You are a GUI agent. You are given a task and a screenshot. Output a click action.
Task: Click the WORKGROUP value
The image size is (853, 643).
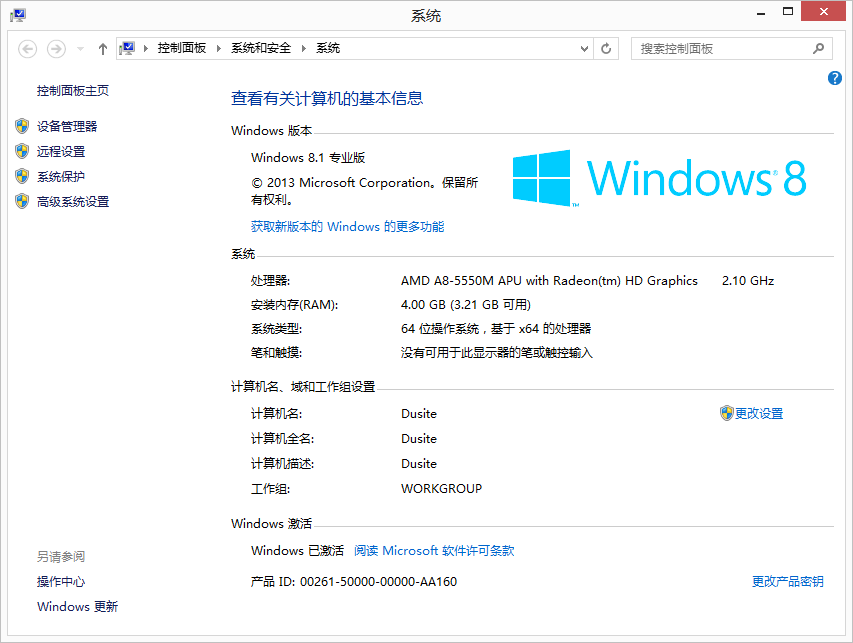[442, 489]
